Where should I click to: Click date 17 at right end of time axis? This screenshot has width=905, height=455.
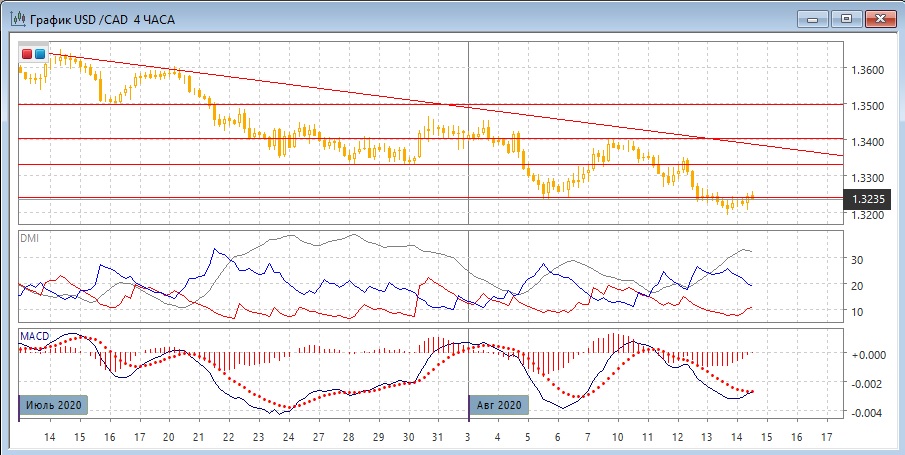[826, 438]
